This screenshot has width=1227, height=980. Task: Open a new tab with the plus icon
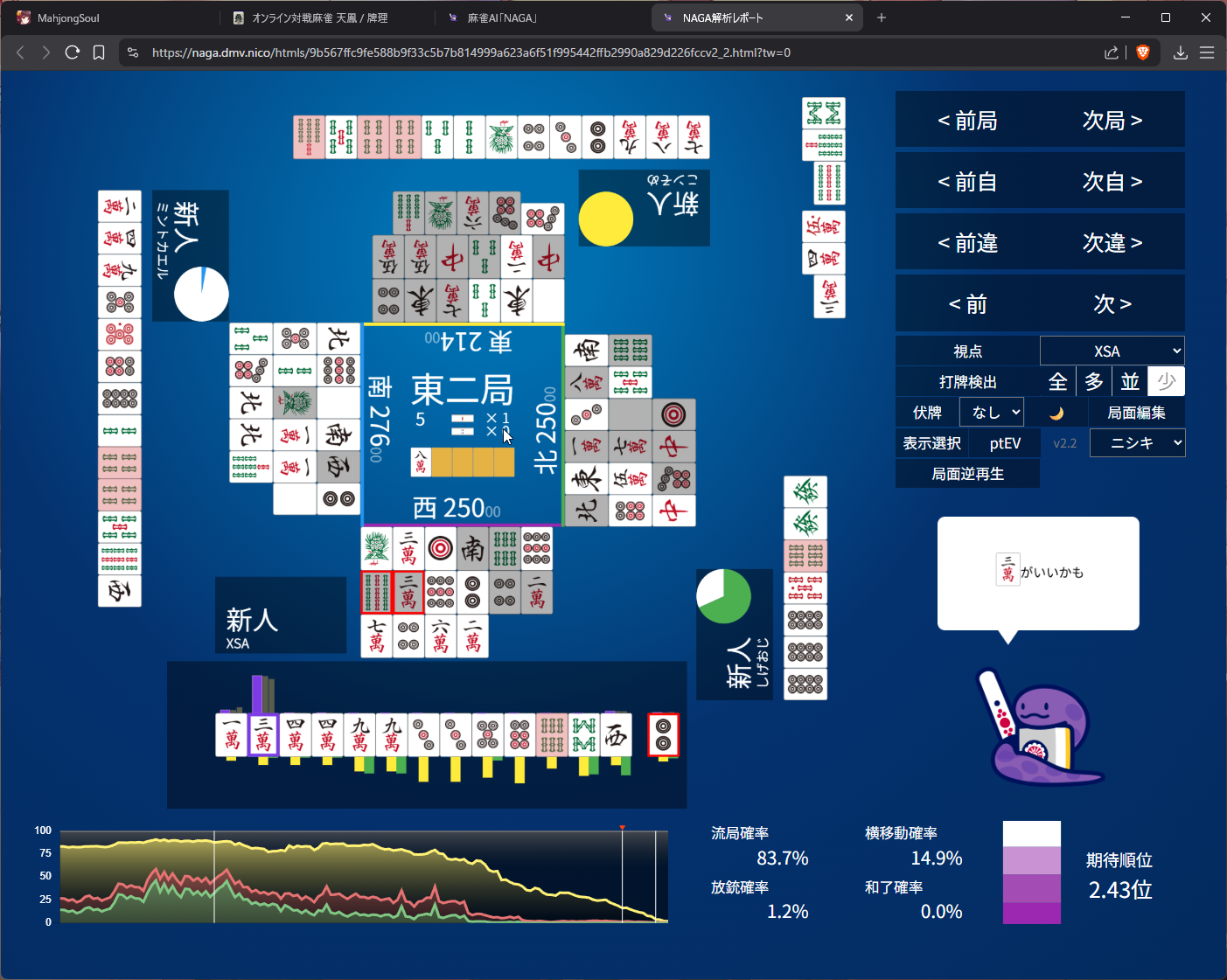tap(882, 17)
